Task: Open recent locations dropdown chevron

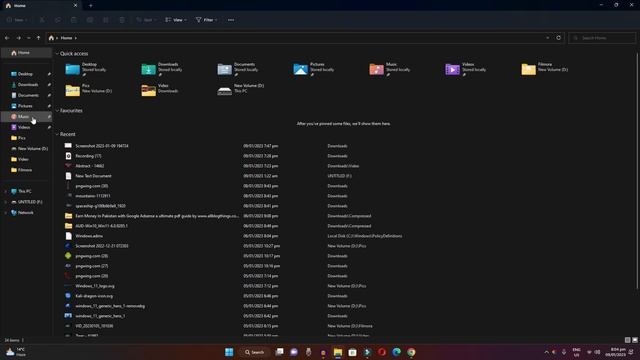Action: (28, 38)
